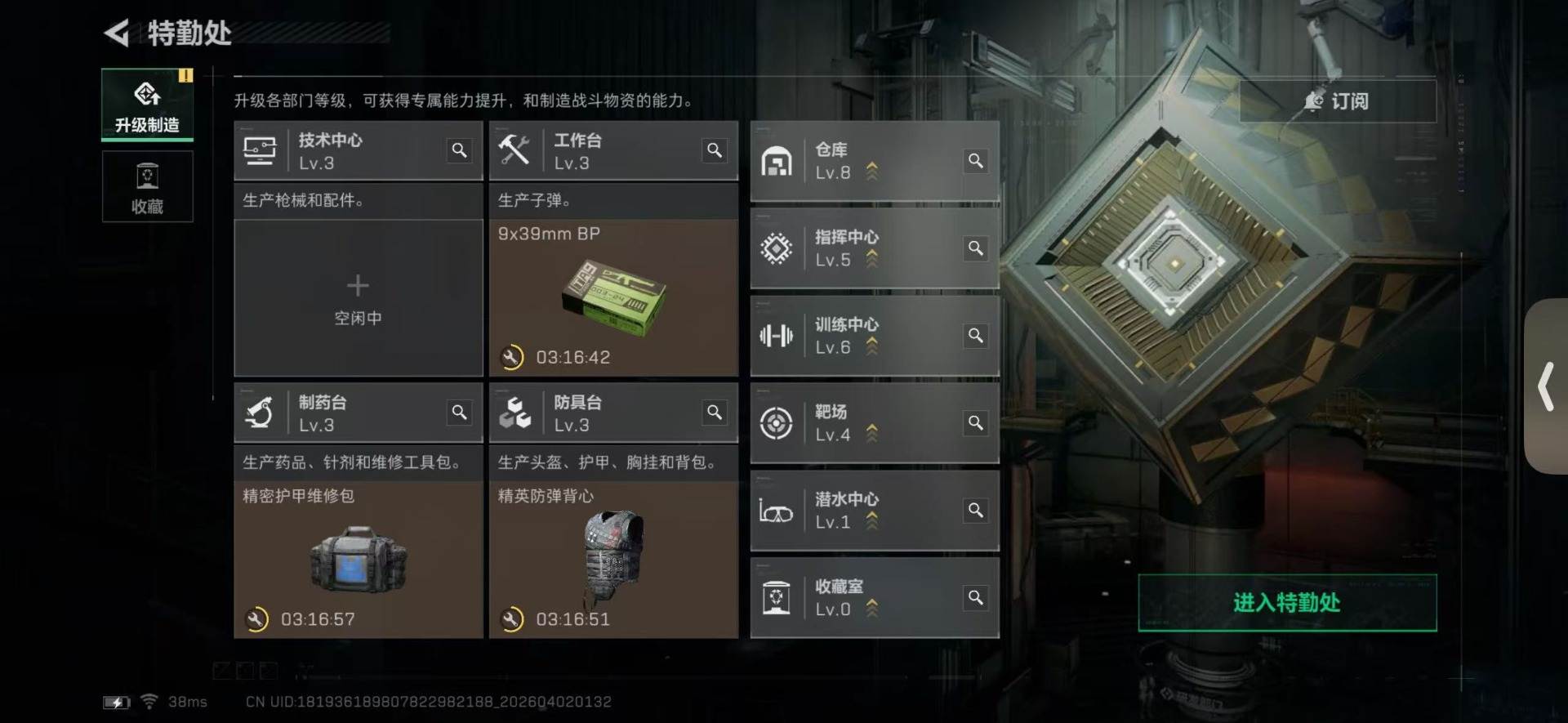Screen dimensions: 1568x723
Task: Click the 订阅 subscribe button
Action: click(1338, 101)
